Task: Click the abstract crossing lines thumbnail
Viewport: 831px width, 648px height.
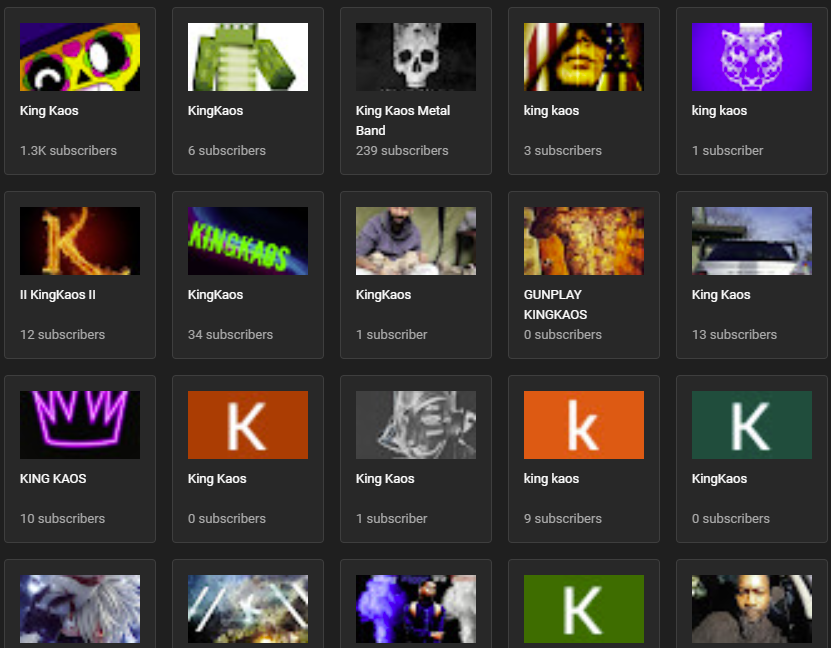Action: (x=248, y=609)
